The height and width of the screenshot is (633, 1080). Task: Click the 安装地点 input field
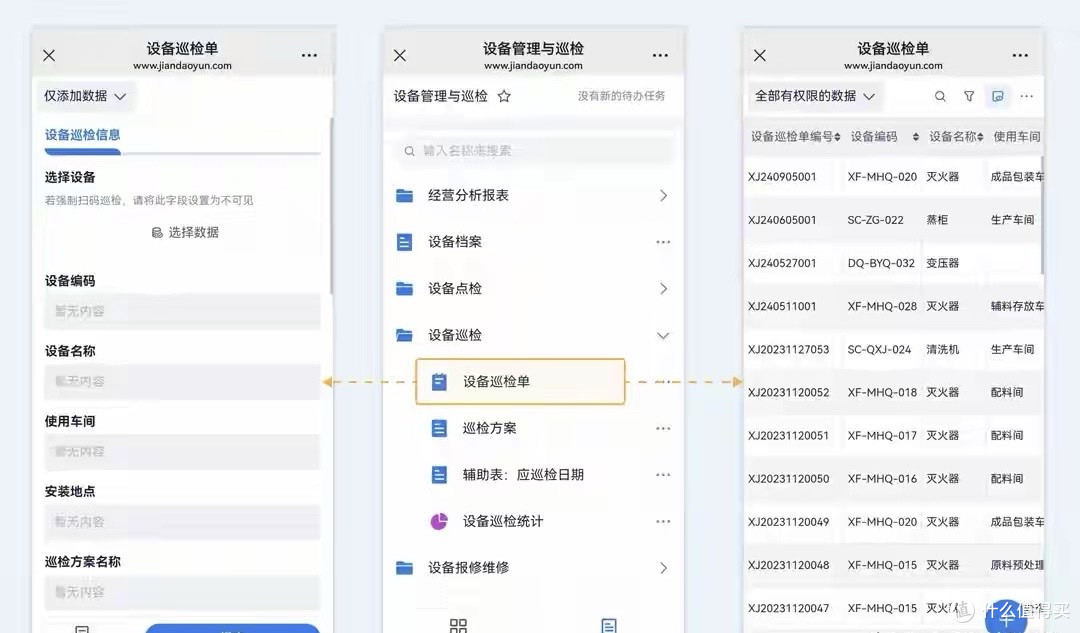pos(183,521)
